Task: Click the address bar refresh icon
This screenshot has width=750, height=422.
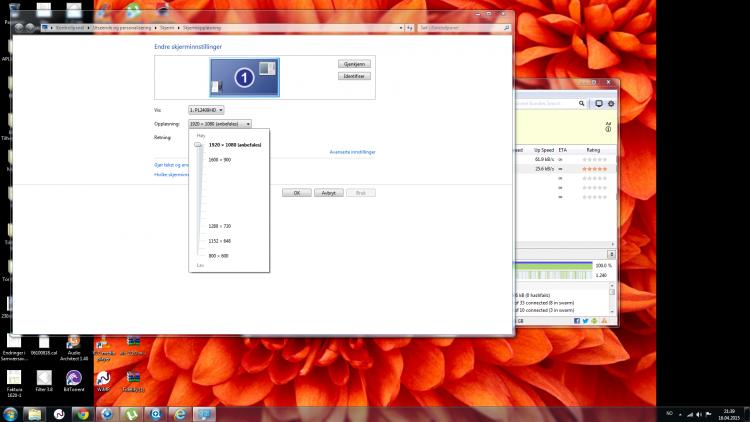Action: pos(410,28)
